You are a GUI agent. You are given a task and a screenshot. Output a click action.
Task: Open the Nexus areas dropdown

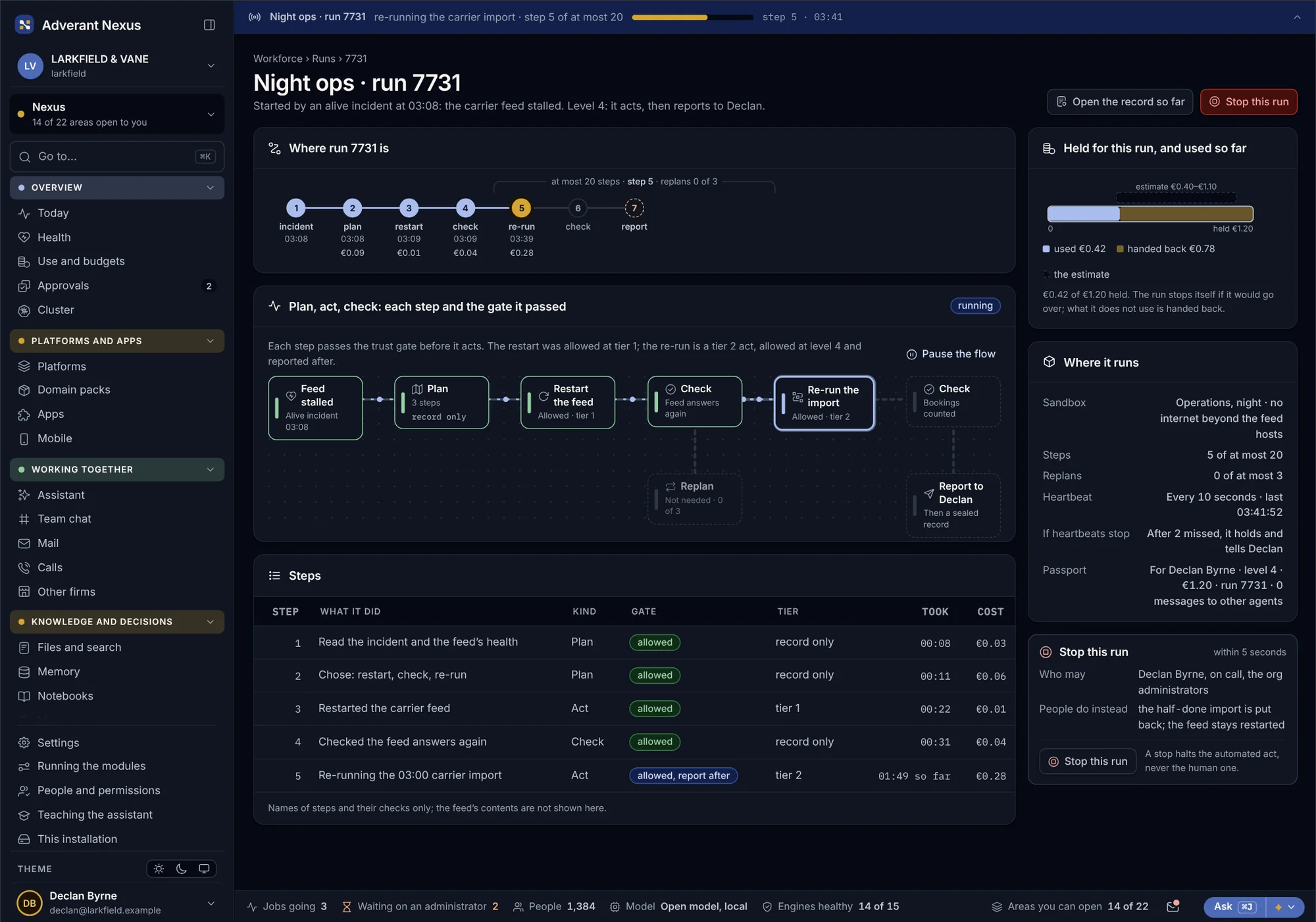coord(117,115)
